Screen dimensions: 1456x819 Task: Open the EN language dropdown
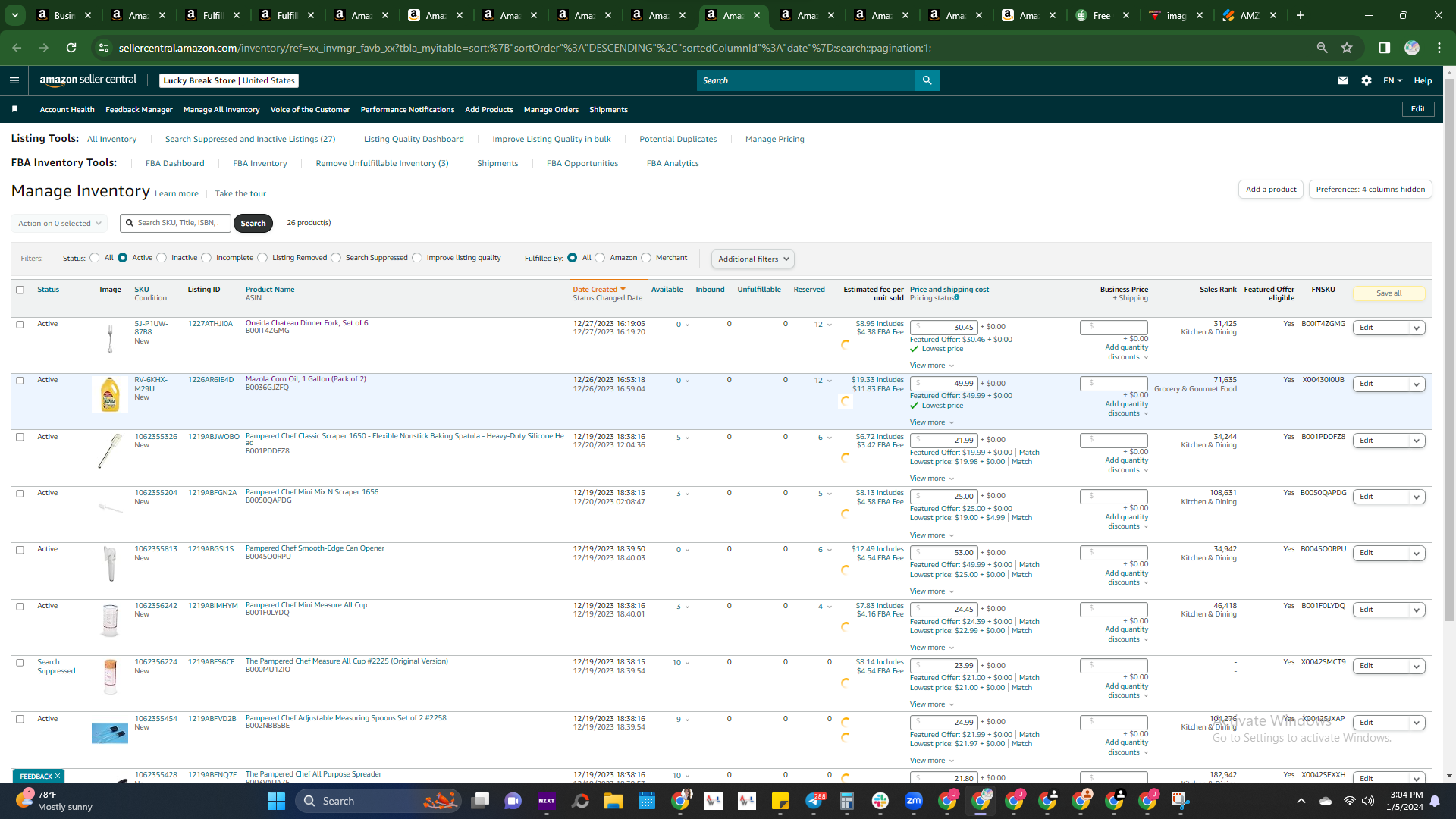[1392, 80]
